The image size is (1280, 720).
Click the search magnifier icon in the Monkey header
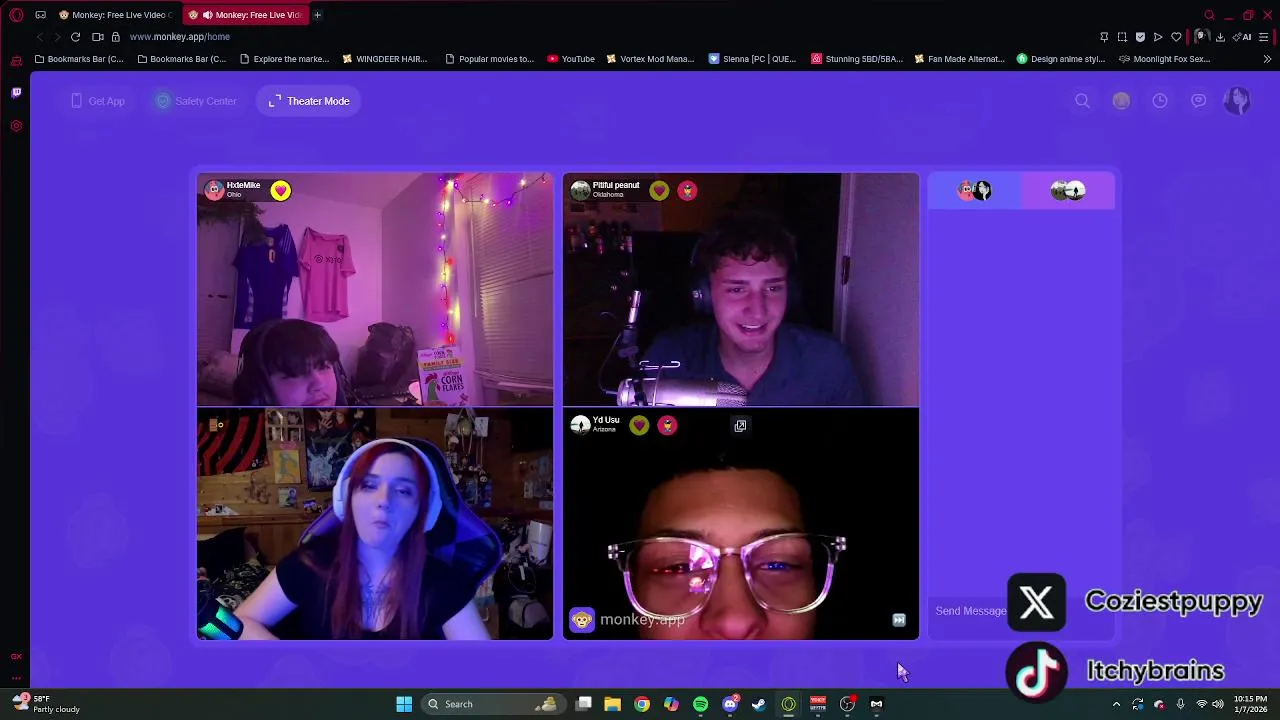(x=1082, y=101)
